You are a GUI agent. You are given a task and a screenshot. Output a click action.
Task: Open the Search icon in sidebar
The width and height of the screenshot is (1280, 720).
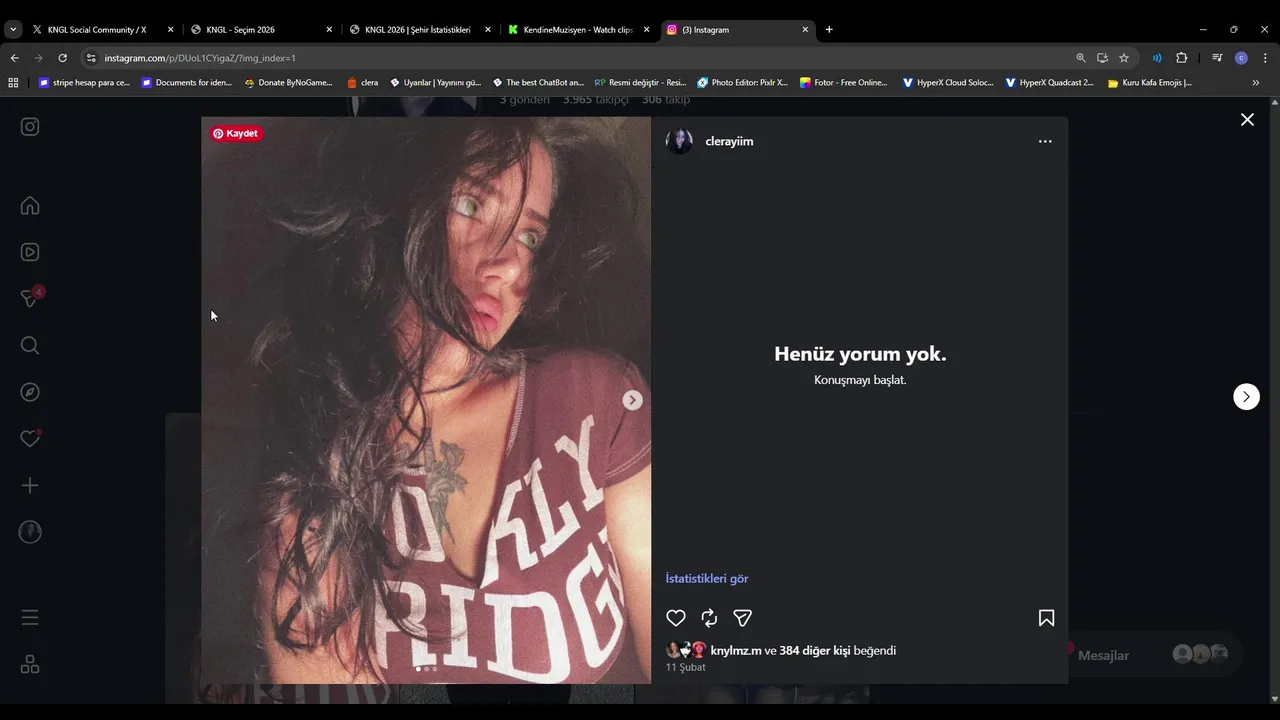tap(30, 345)
